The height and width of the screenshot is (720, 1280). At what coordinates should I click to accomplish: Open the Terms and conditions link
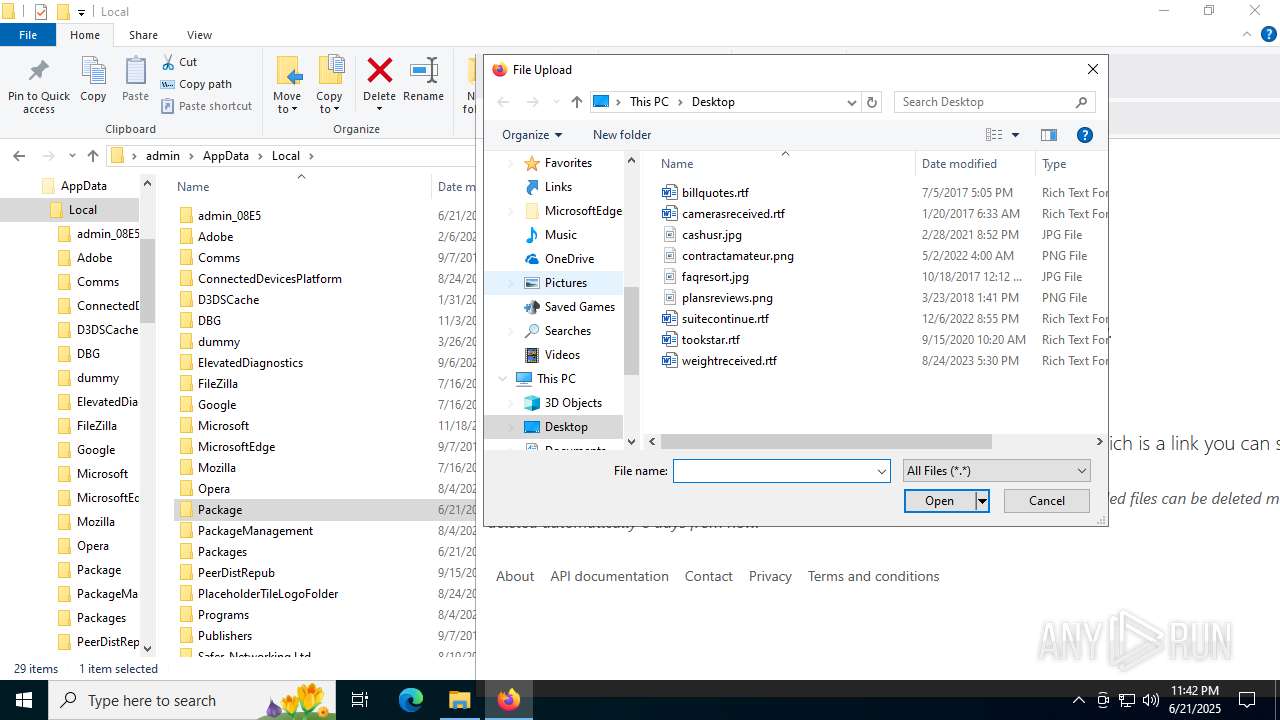(x=873, y=576)
